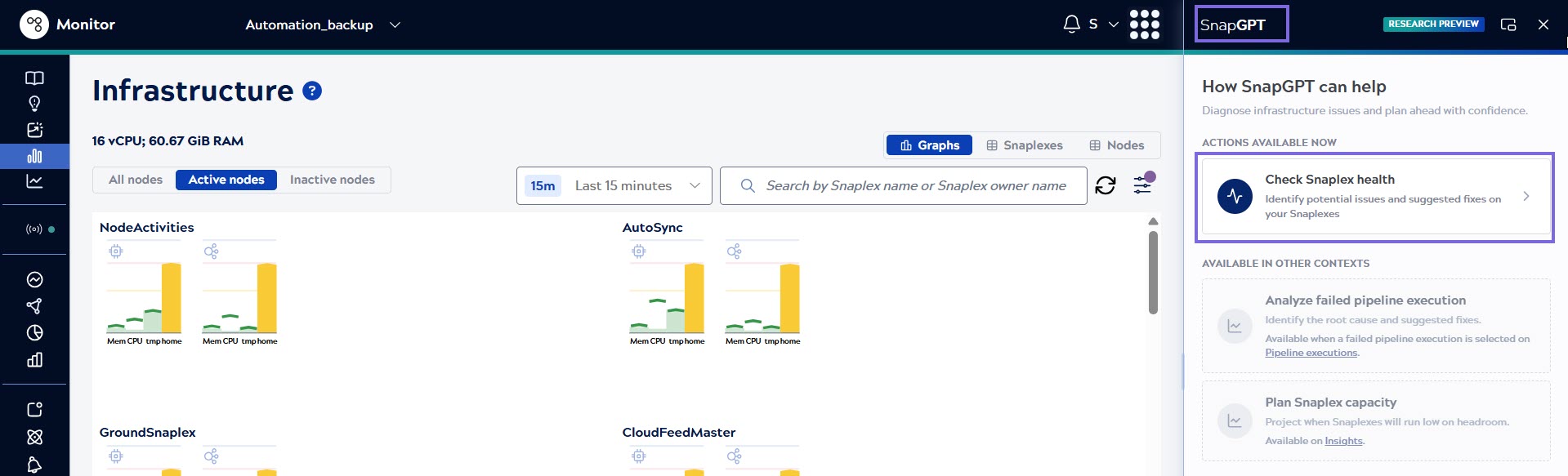This screenshot has width=1568, height=476.
Task: Click the Check Snaplex health pulse icon
Action: 1235,197
